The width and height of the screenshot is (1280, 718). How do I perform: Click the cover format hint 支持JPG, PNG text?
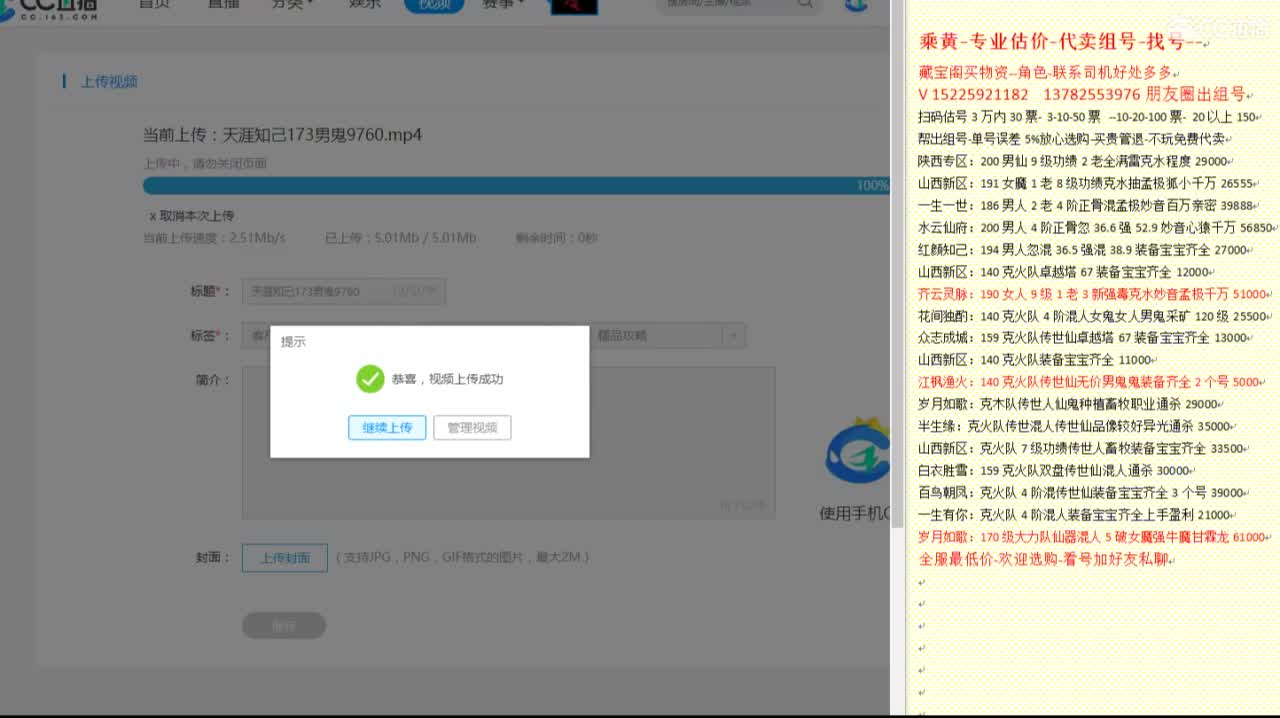pos(462,557)
